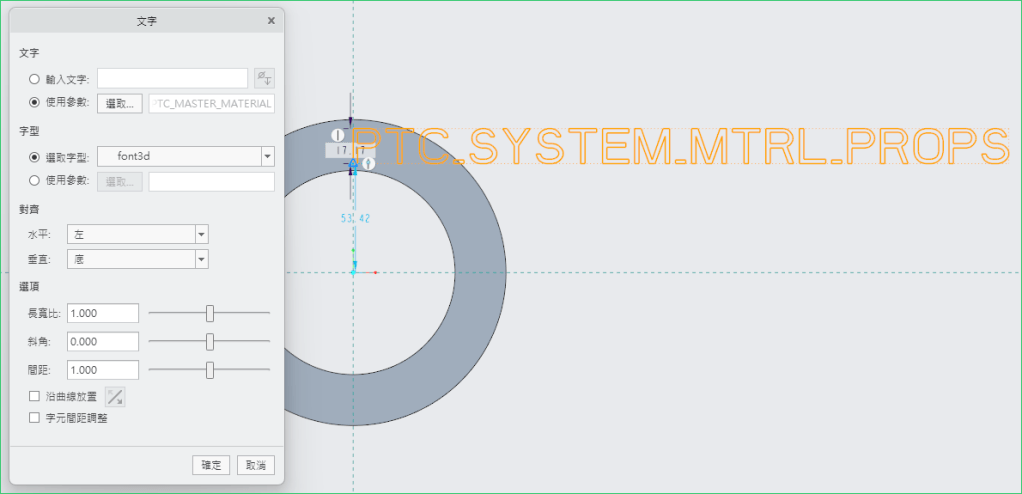Screen dimensions: 1022x494
Task: Click the text symbol insert icon
Action: pyautogui.click(x=264, y=78)
